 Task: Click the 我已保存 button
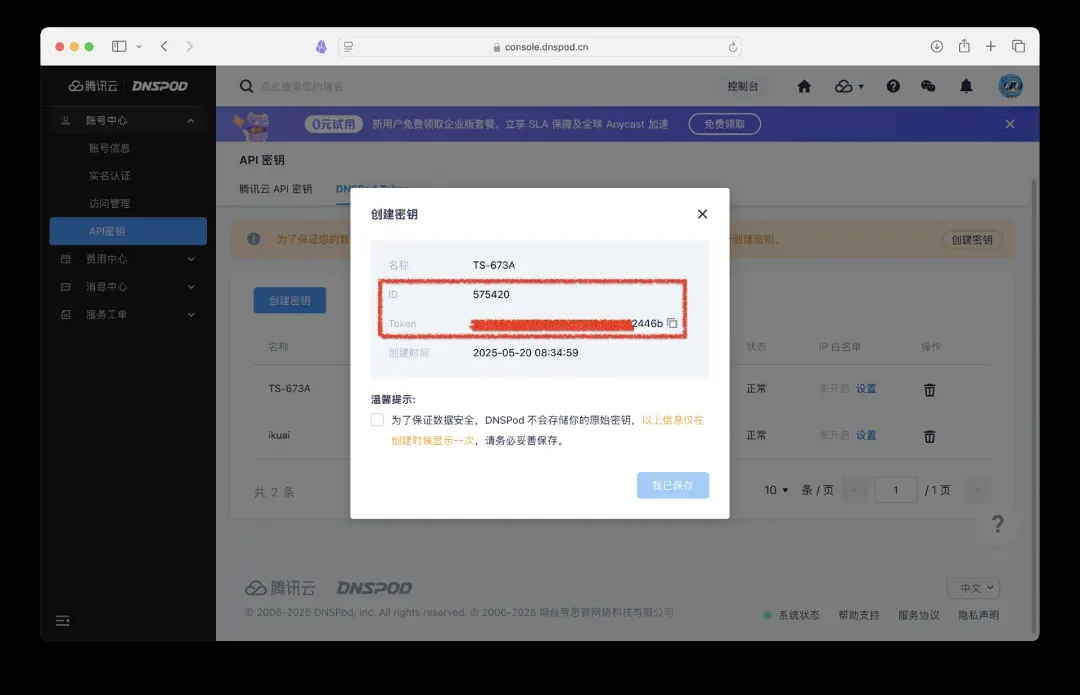[672, 485]
